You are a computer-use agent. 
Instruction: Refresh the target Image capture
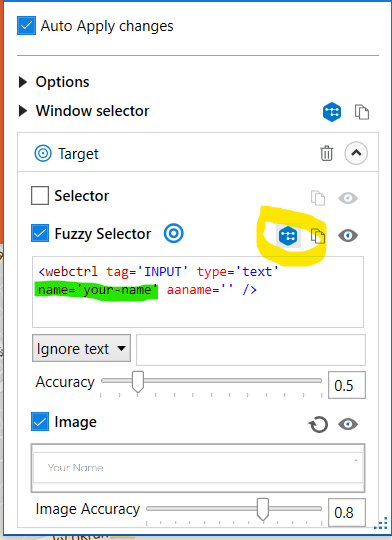[318, 424]
